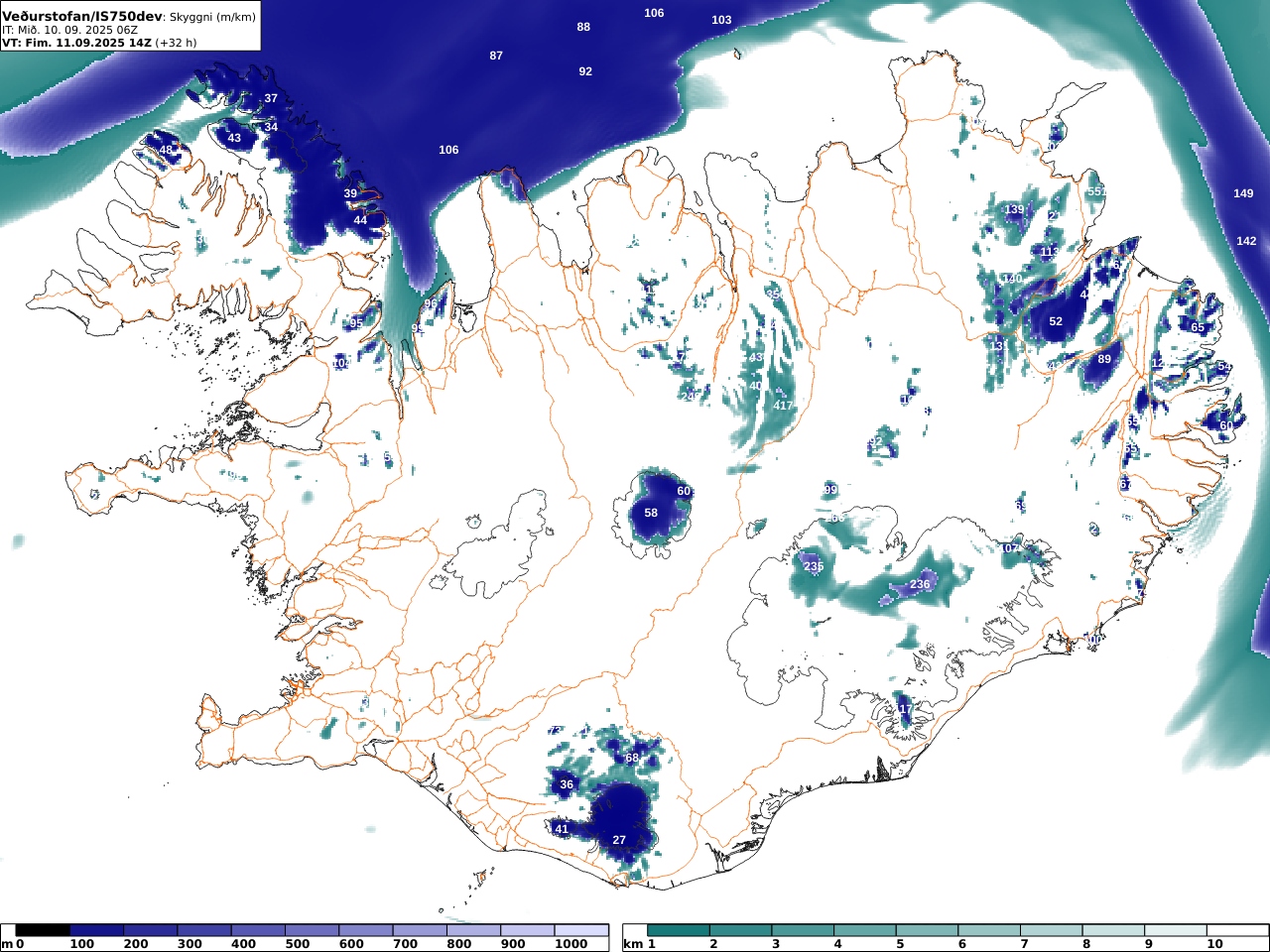The height and width of the screenshot is (952, 1270).
Task: Pick the 5–6 km teal legend swatch
Action: 927,930
